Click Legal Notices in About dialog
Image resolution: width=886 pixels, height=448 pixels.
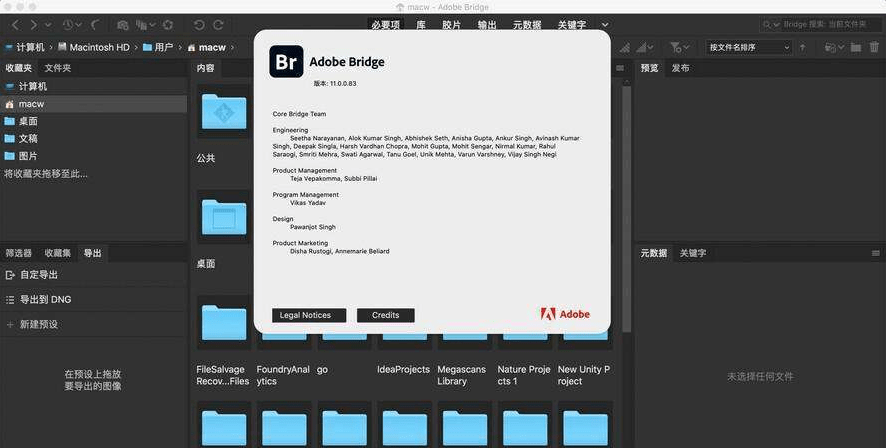point(309,315)
